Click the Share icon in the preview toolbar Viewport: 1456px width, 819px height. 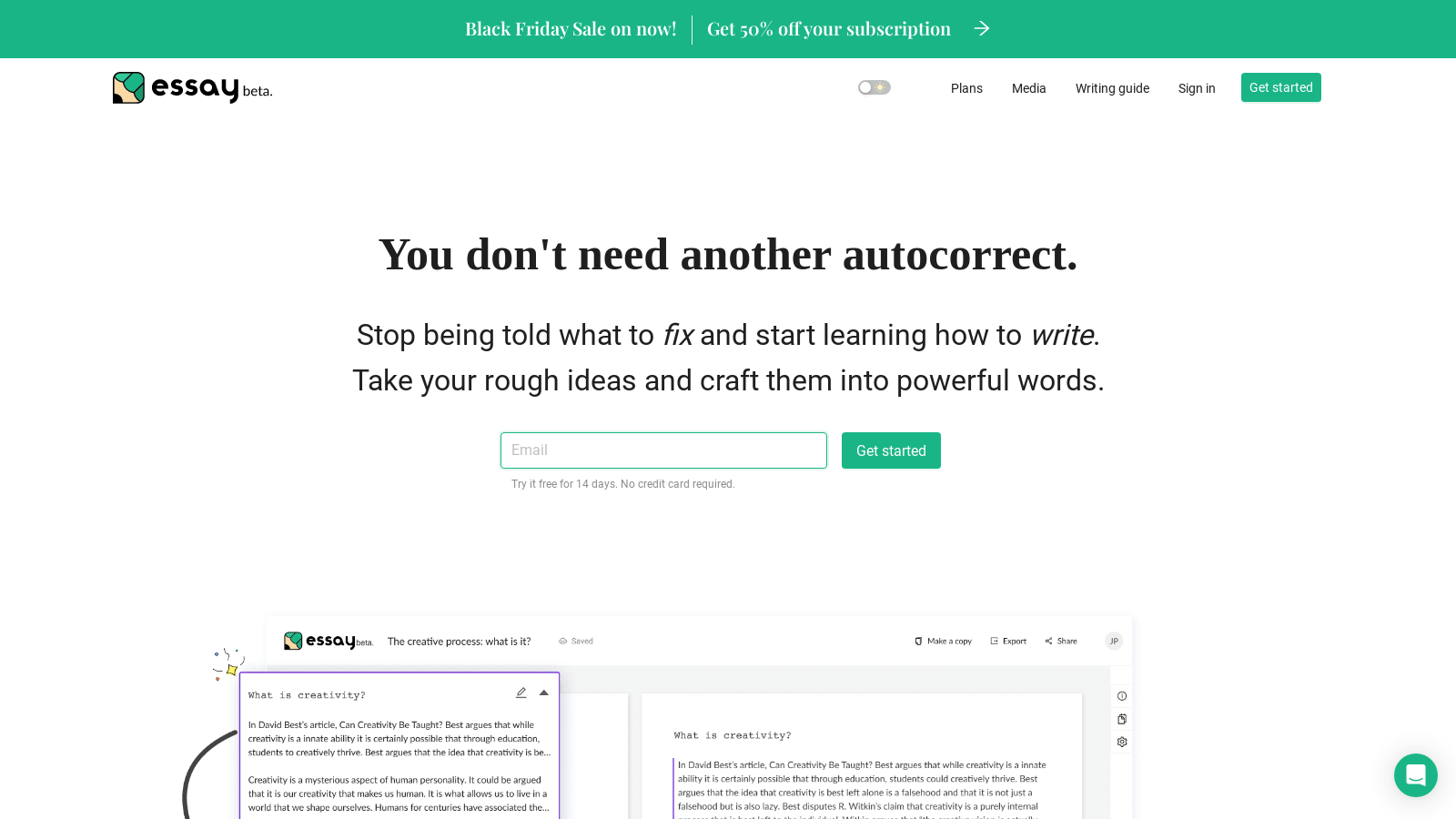pos(1049,642)
